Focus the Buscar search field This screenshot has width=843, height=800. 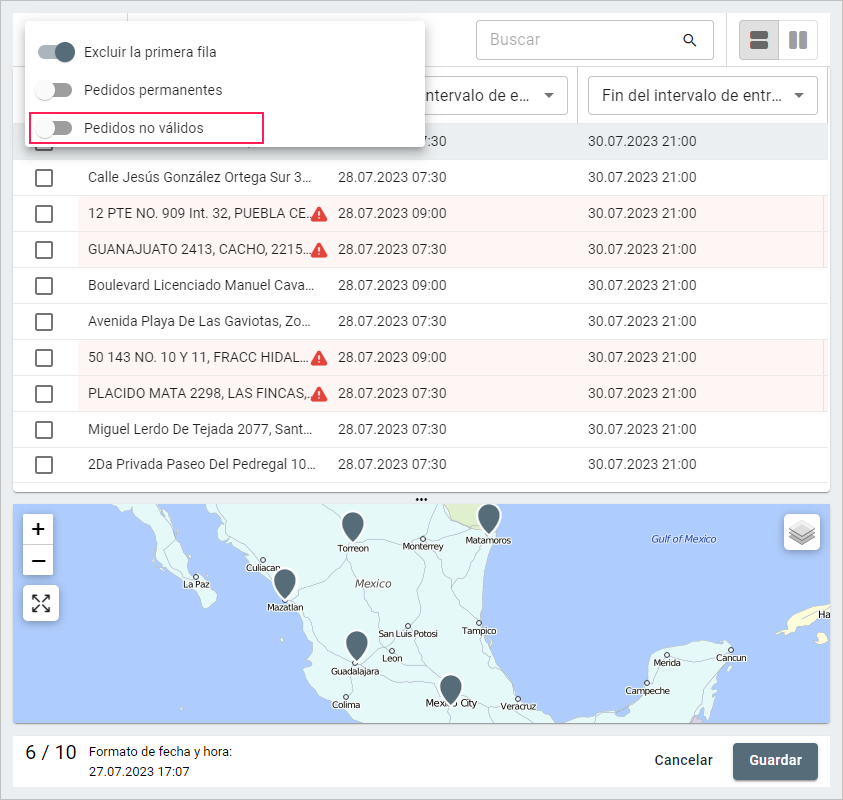580,40
